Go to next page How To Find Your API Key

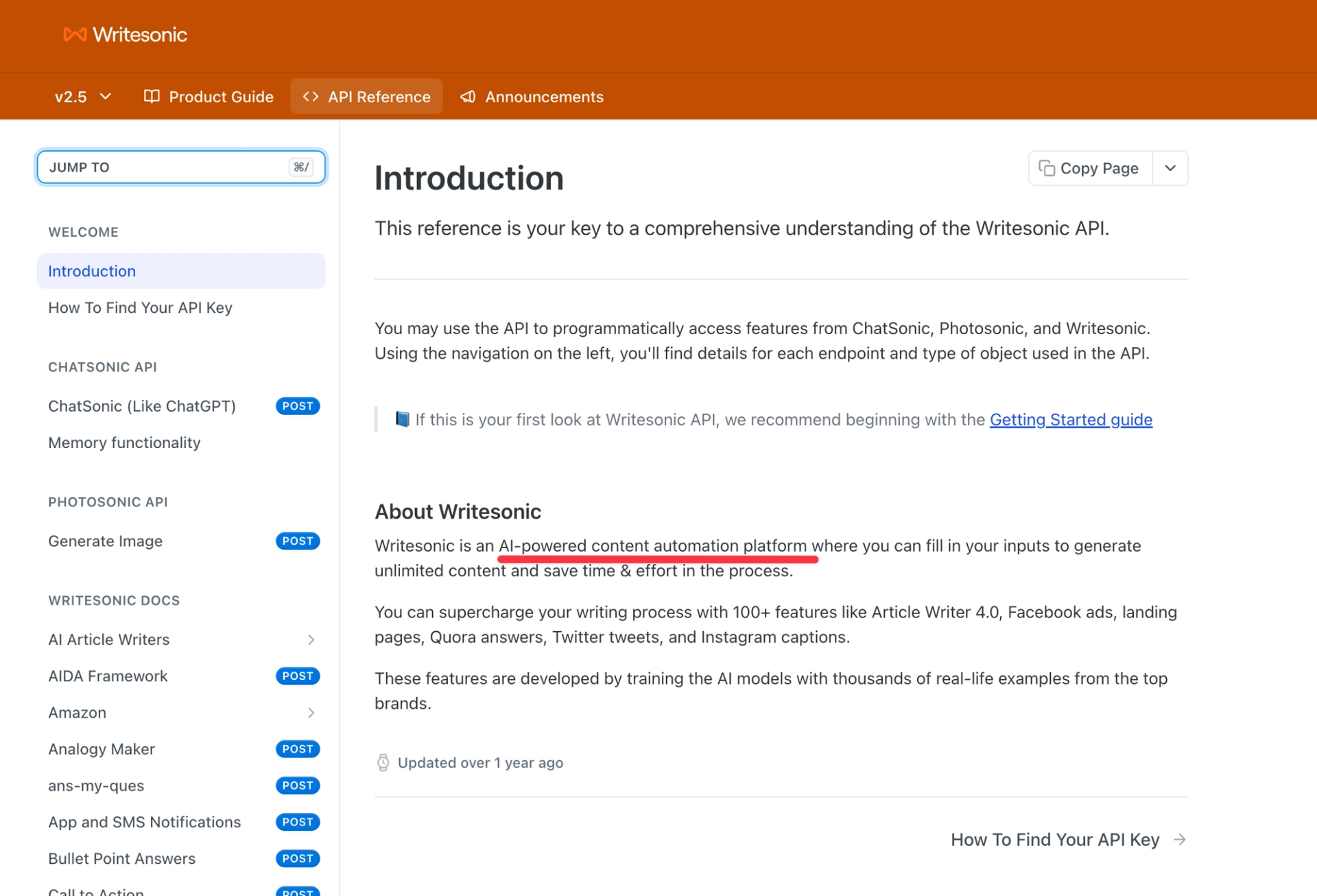tap(1068, 840)
